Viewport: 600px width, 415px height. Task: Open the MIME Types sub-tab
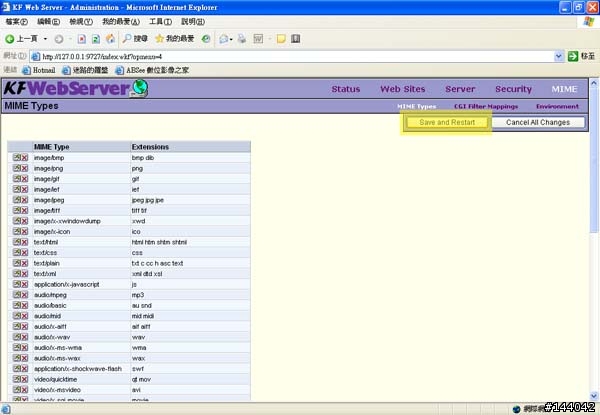pos(416,106)
